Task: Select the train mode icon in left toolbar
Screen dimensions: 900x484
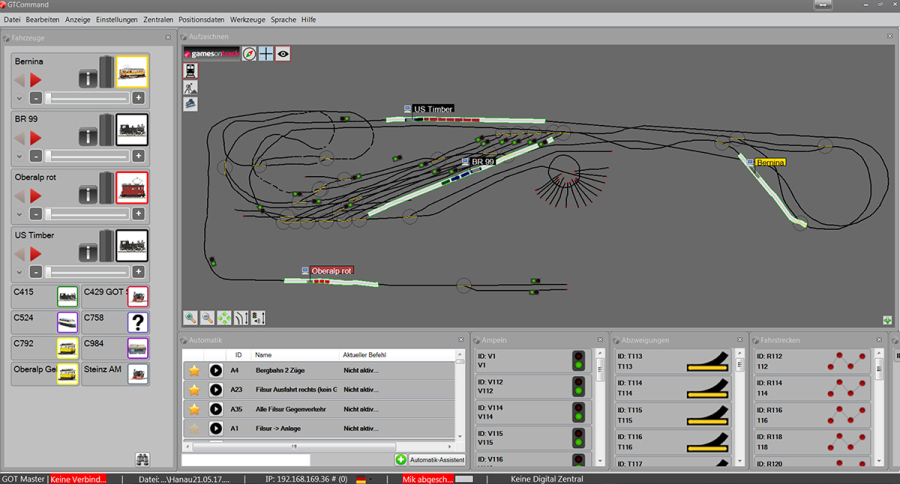Action: coord(190,71)
